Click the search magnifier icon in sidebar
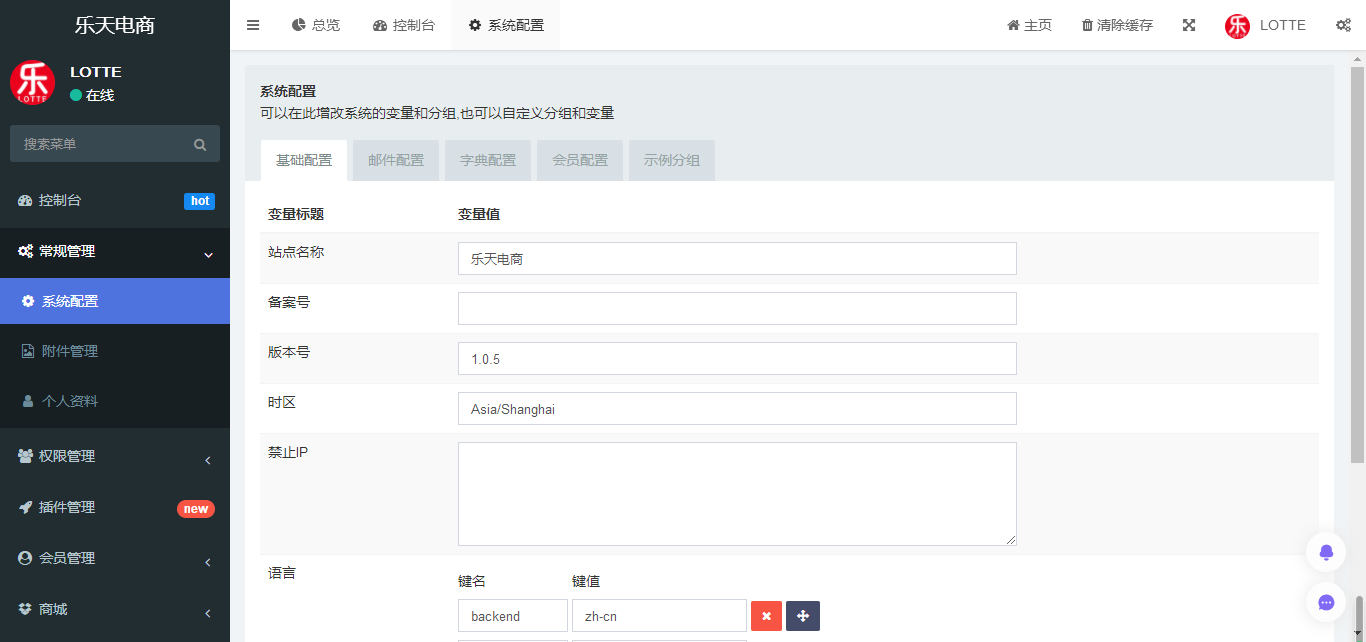This screenshot has width=1366, height=642. pyautogui.click(x=200, y=145)
